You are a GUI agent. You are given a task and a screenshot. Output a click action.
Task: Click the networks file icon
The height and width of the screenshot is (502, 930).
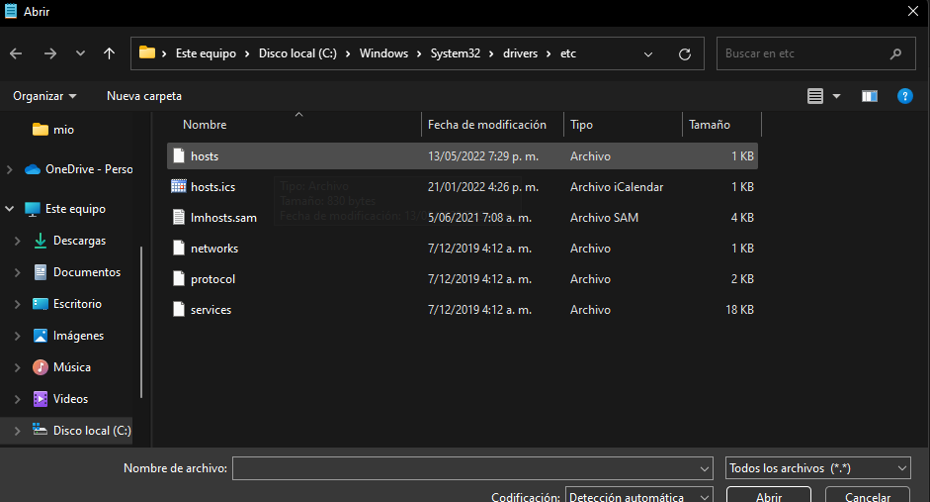pos(179,248)
